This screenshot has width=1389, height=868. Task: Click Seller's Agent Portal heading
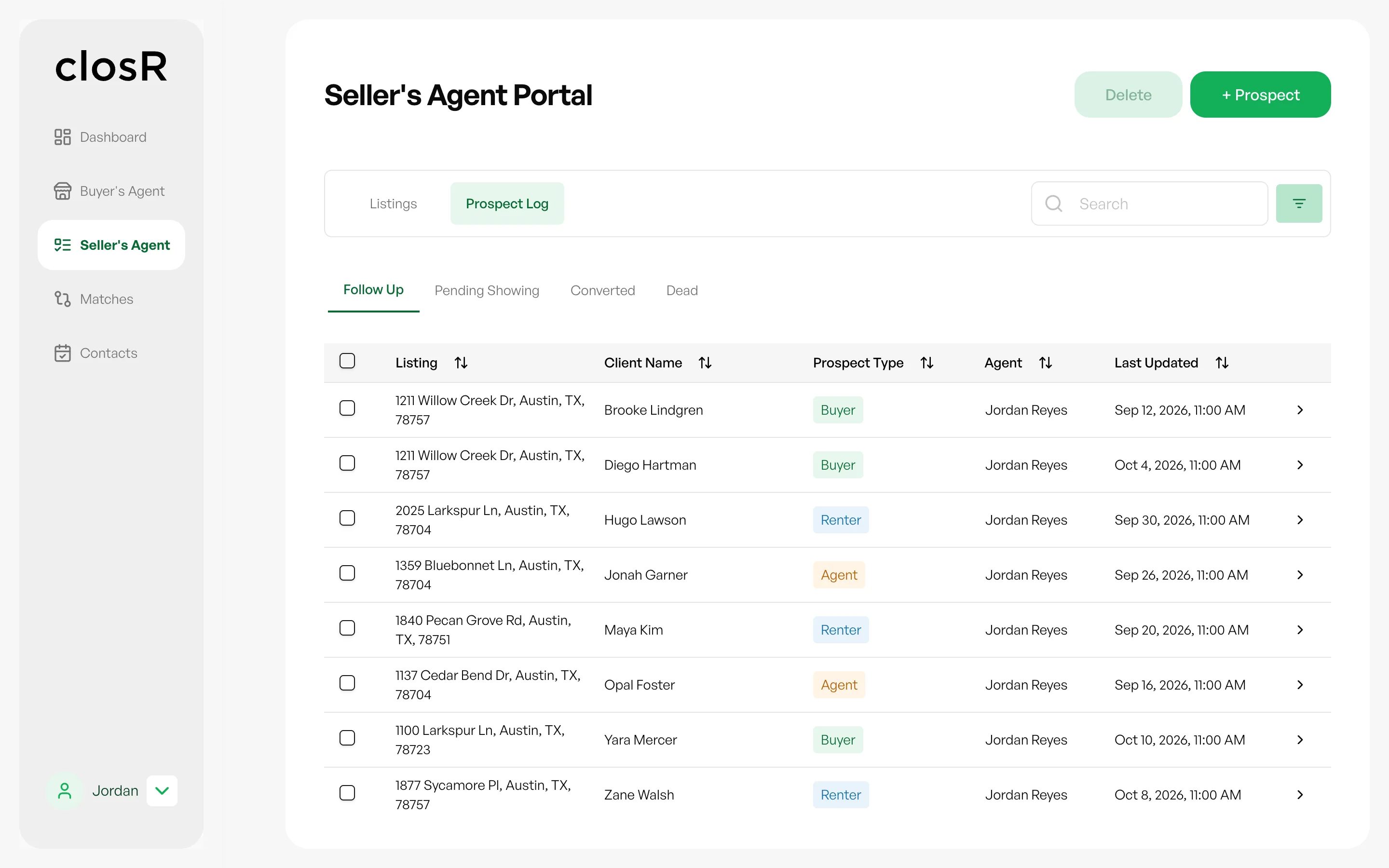point(458,95)
